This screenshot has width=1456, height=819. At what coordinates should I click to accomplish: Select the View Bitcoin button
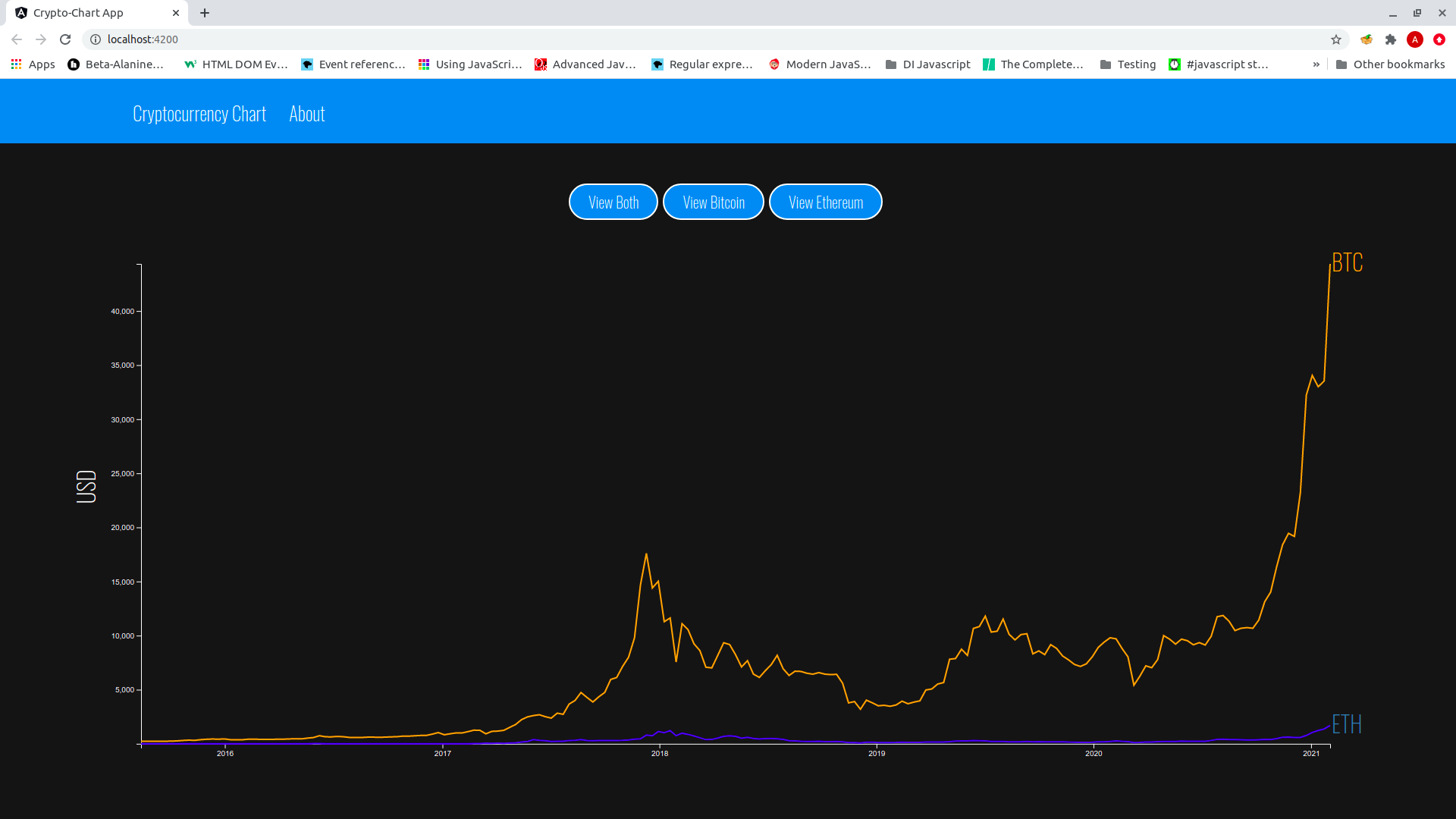pyautogui.click(x=713, y=202)
